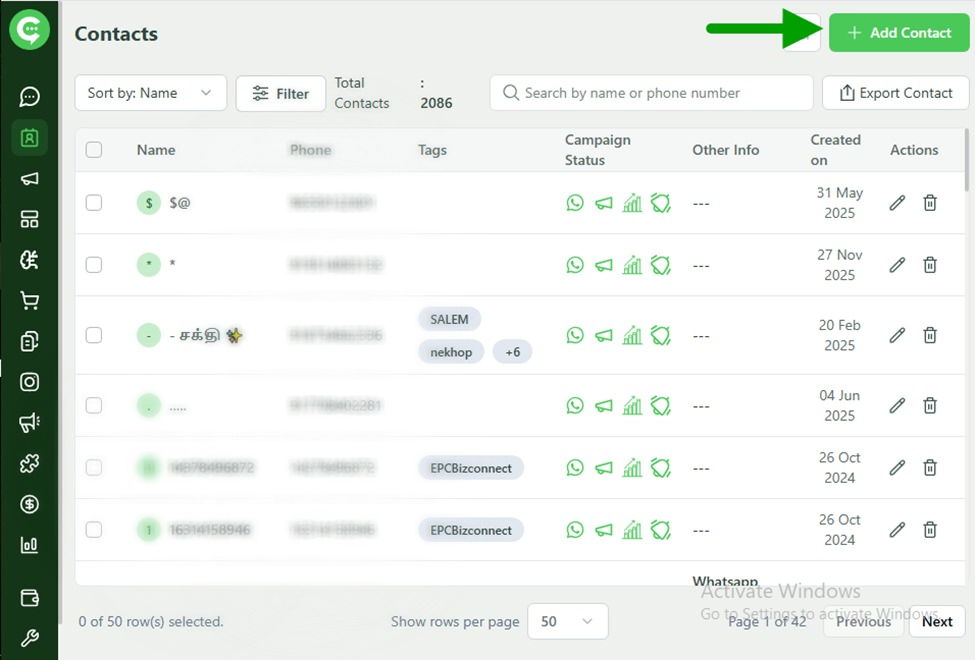The width and height of the screenshot is (975, 660).
Task: Check the row for contact 16314158946
Action: point(93,529)
